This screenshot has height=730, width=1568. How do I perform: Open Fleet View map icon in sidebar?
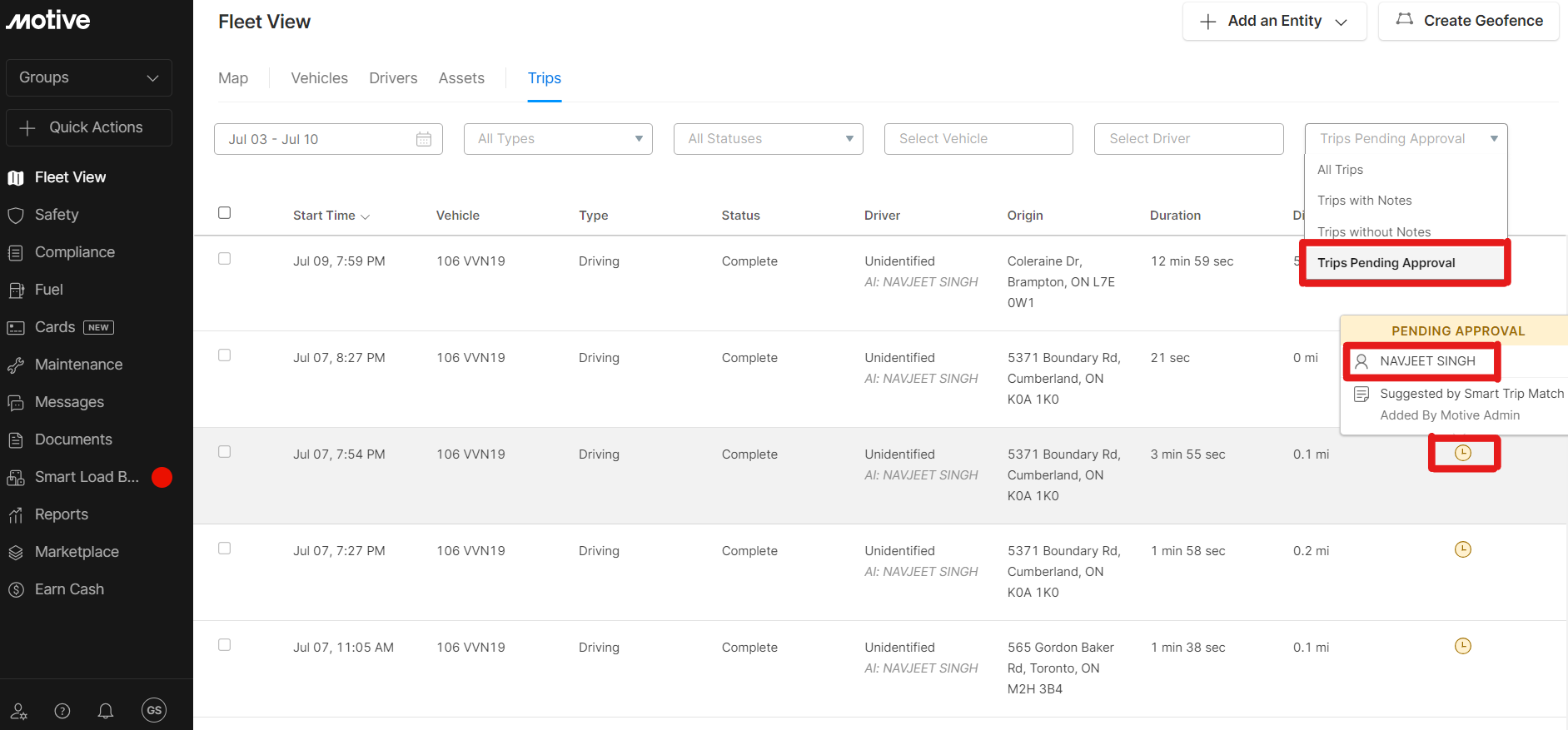click(x=16, y=177)
